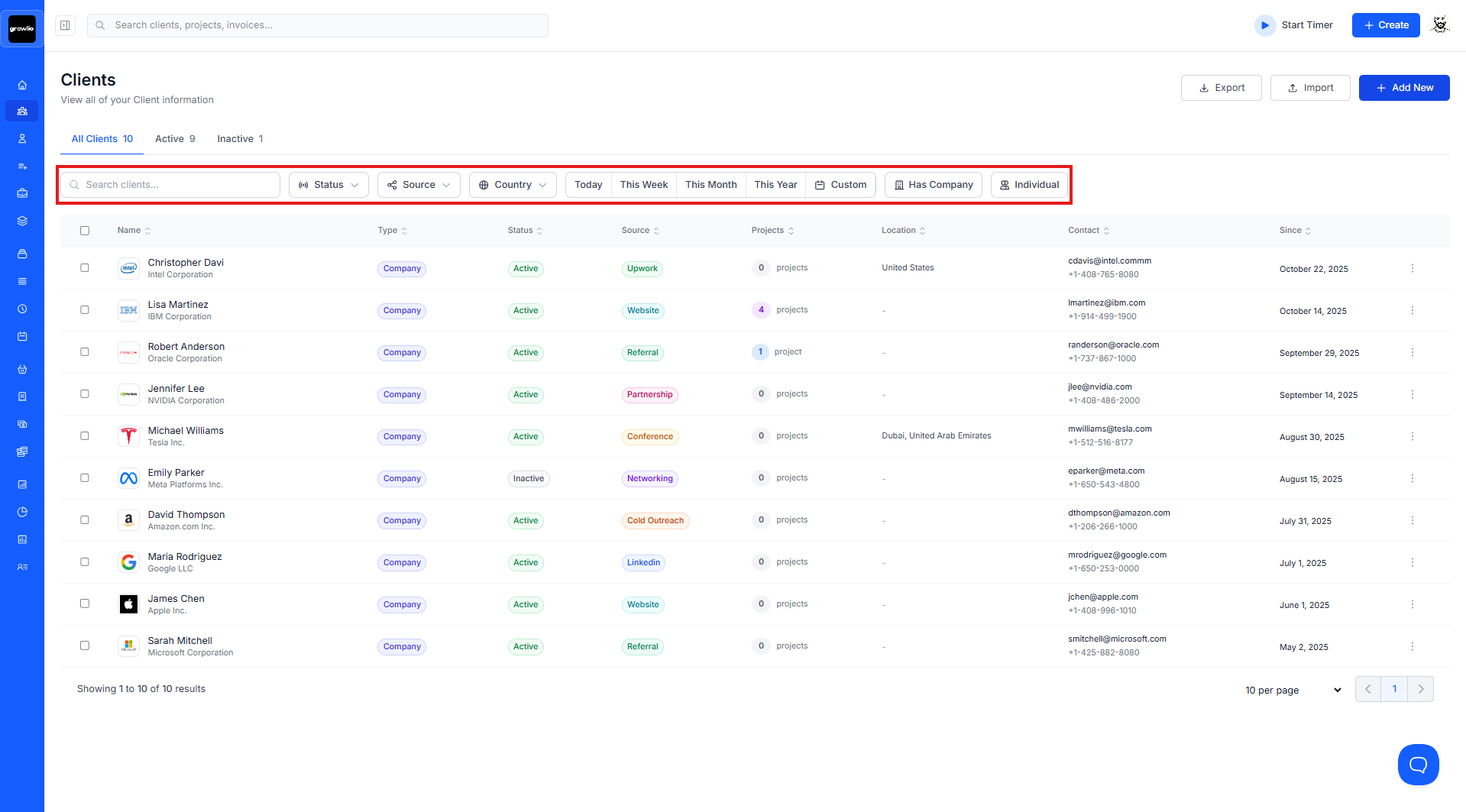
Task: Switch to the All Clients tab
Action: point(102,139)
